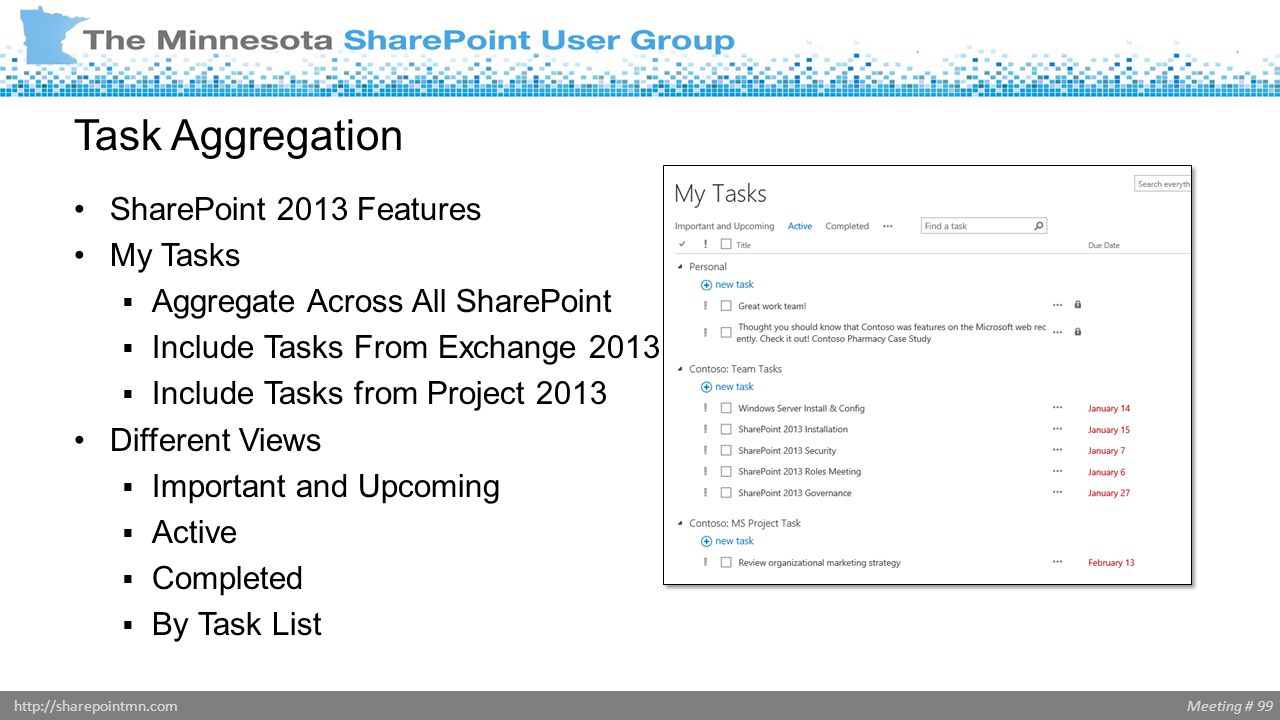Switch to Important and Upcoming view
The width and height of the screenshot is (1280, 720).
[x=724, y=226]
